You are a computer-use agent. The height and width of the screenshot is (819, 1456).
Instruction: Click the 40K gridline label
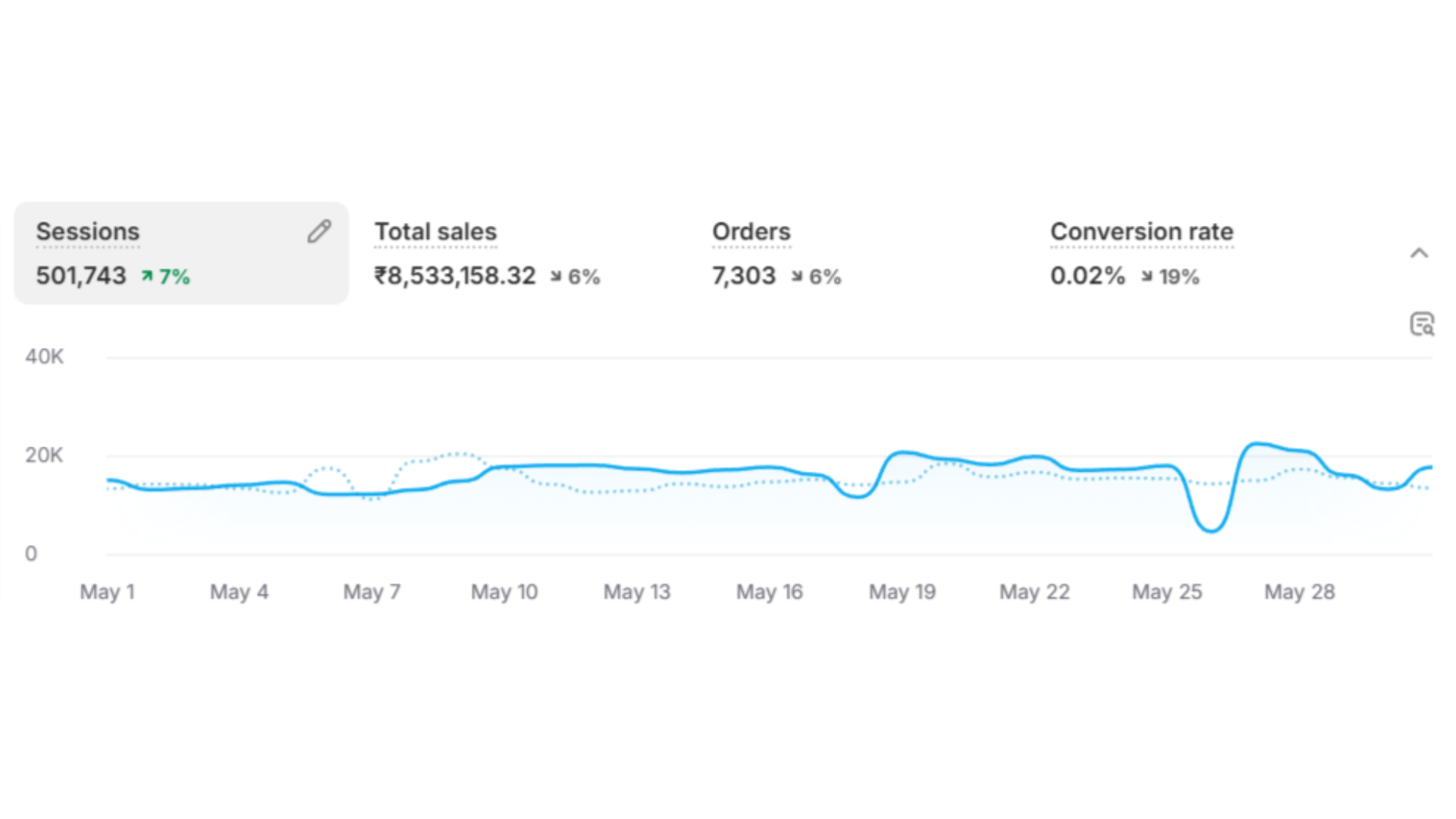(x=44, y=356)
